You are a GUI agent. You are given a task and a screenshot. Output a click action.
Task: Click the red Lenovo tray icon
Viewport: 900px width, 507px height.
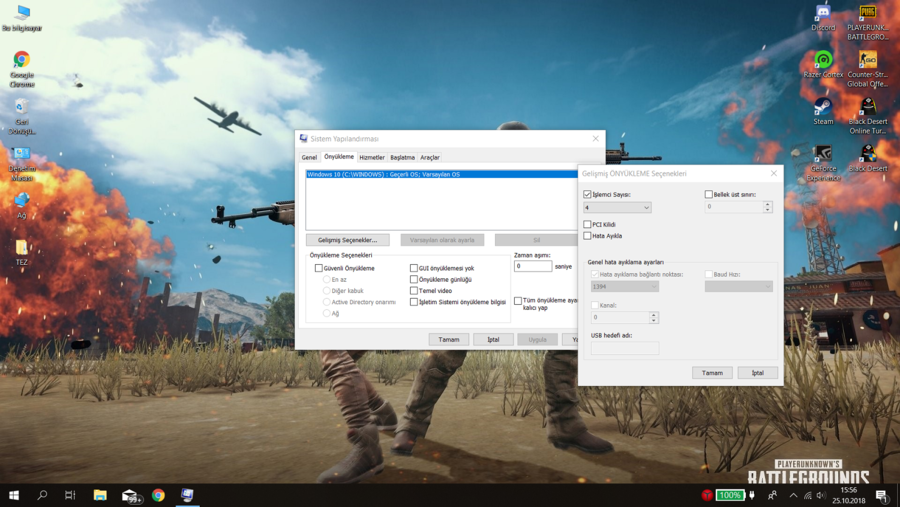[x=707, y=495]
